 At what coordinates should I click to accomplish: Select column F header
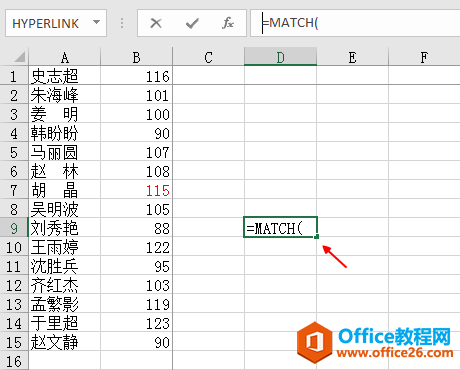(424, 57)
